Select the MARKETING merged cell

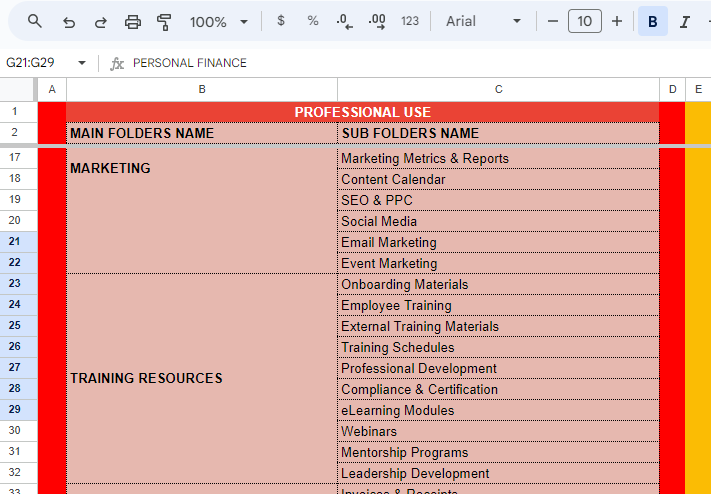coord(202,210)
